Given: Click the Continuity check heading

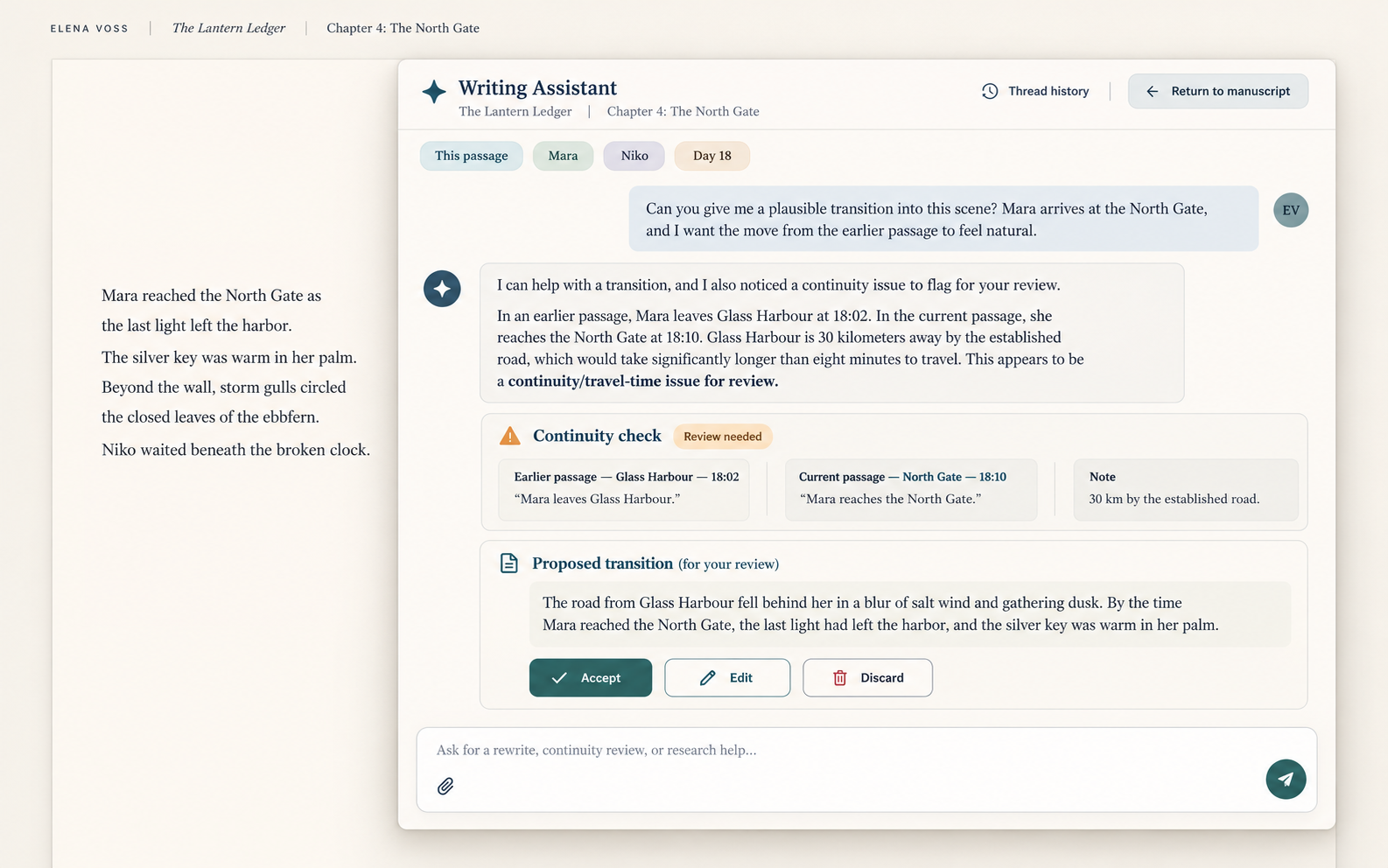Looking at the screenshot, I should point(597,436).
